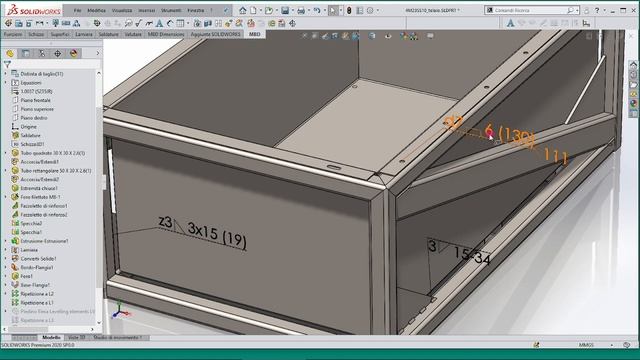Click the Open document icon
The width and height of the screenshot is (640, 360).
coord(269,11)
